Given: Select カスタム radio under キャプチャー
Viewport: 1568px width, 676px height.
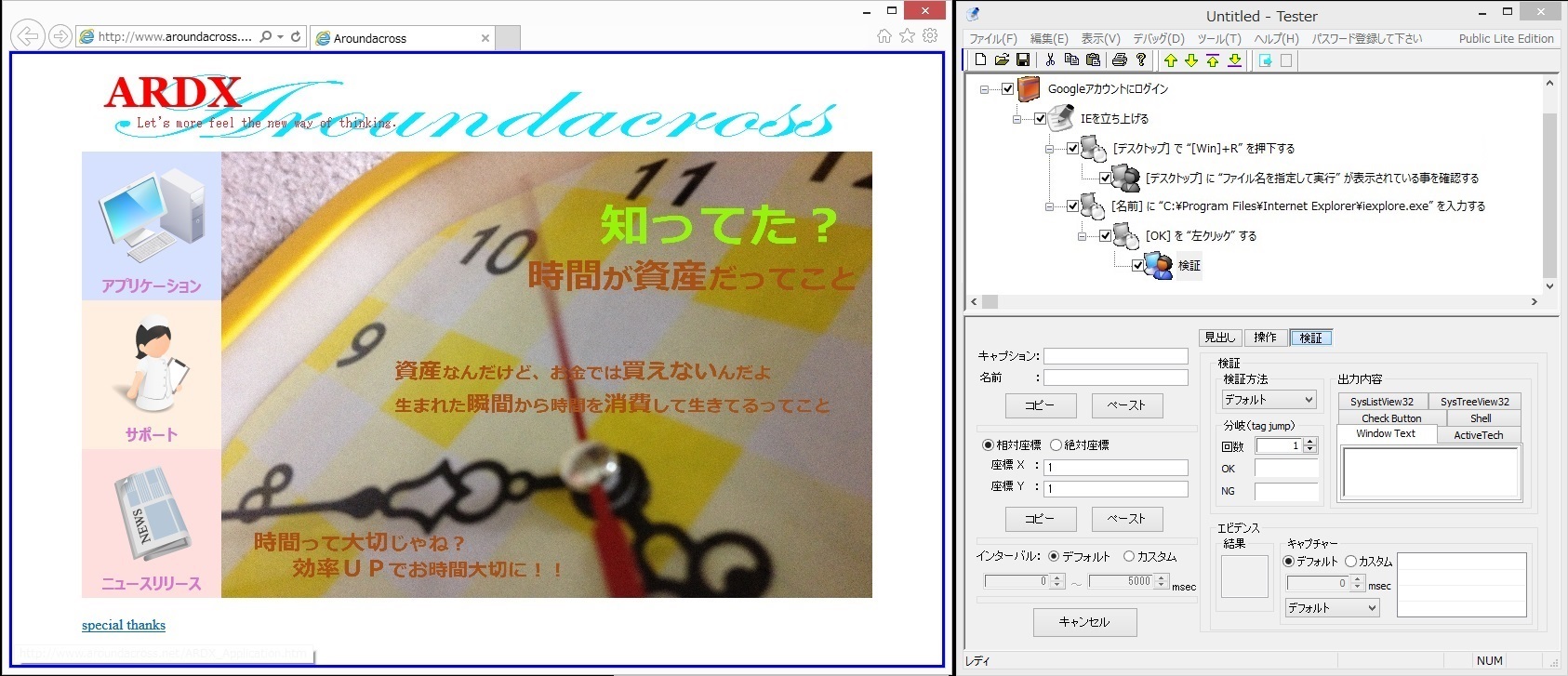Looking at the screenshot, I should (x=1350, y=562).
